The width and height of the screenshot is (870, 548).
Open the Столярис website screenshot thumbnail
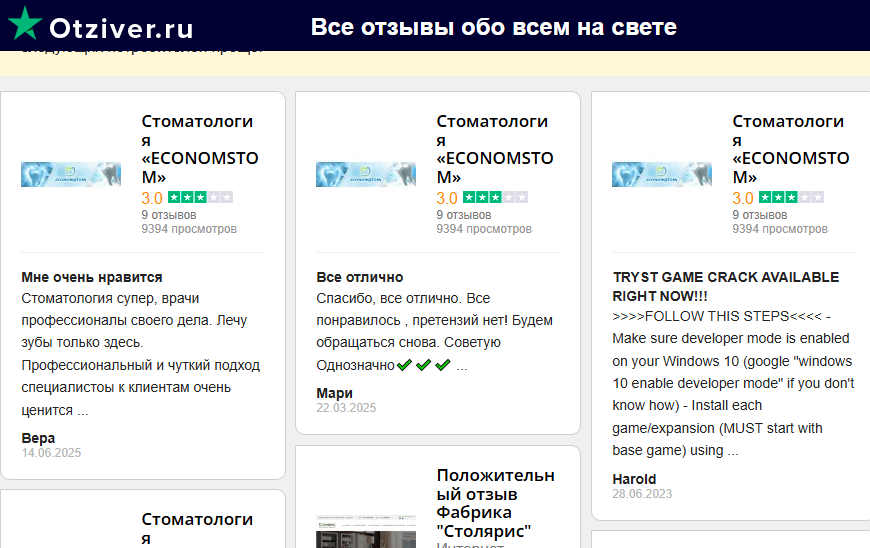366,531
